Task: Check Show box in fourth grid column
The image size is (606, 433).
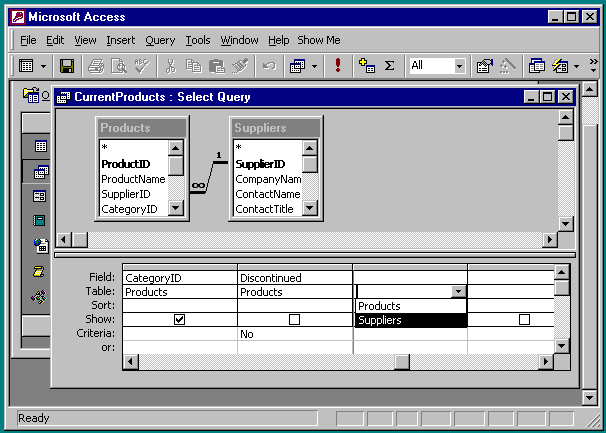Action: tap(524, 320)
